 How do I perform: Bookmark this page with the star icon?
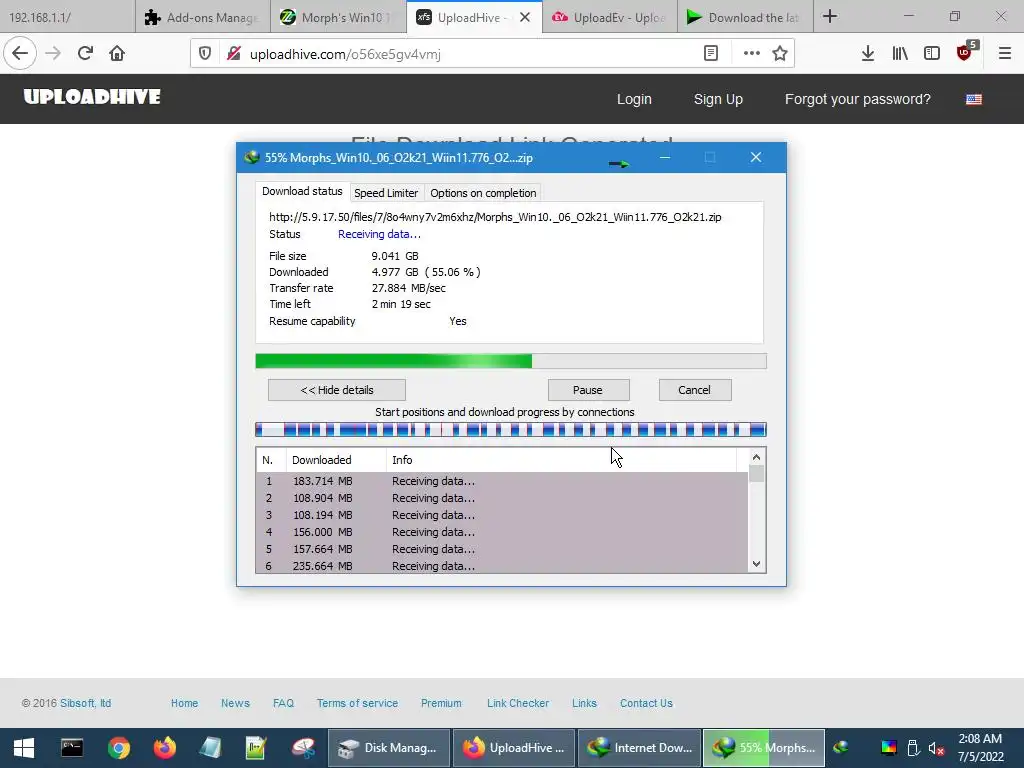click(780, 54)
